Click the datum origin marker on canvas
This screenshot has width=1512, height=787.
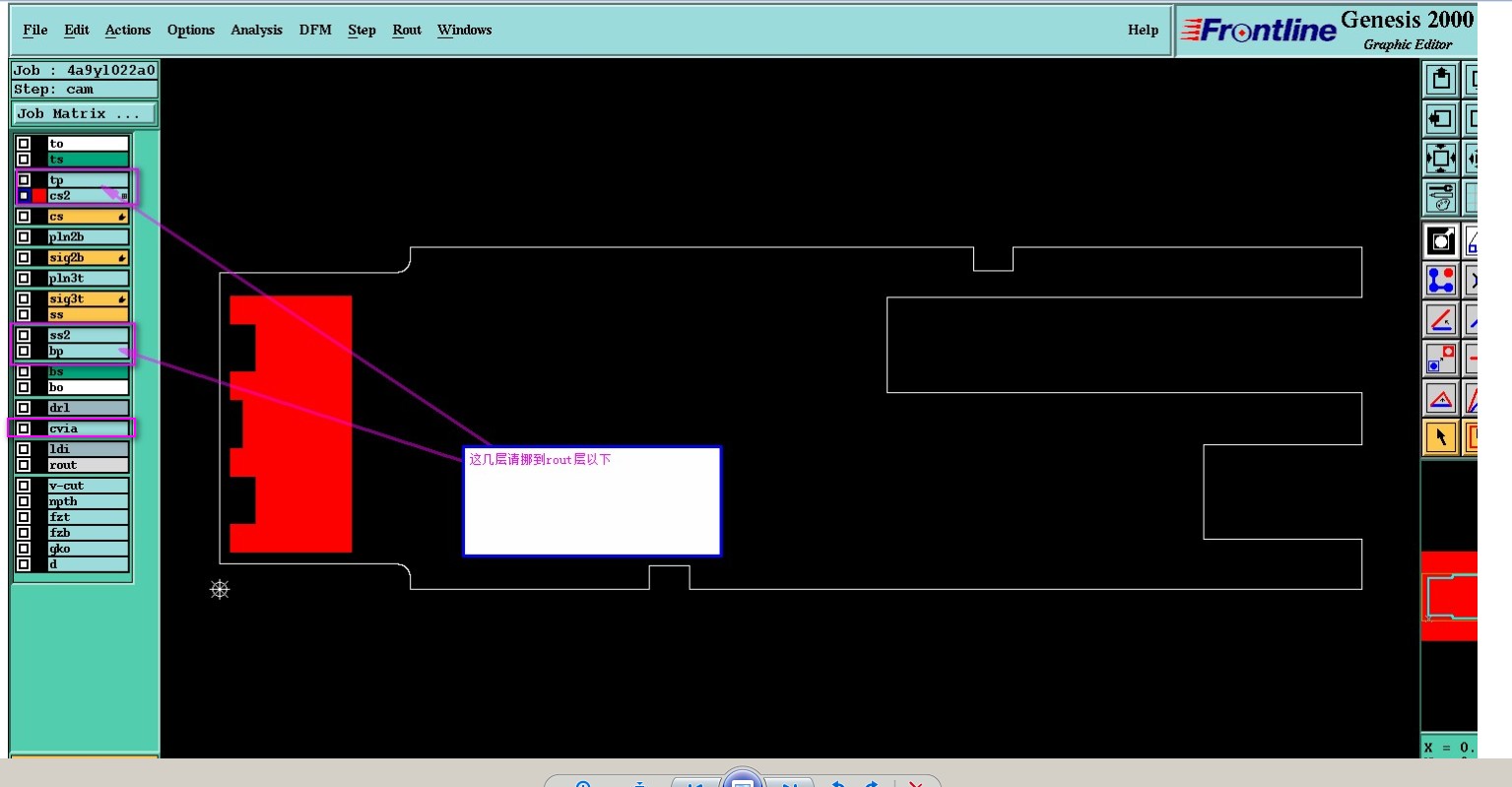coord(220,589)
